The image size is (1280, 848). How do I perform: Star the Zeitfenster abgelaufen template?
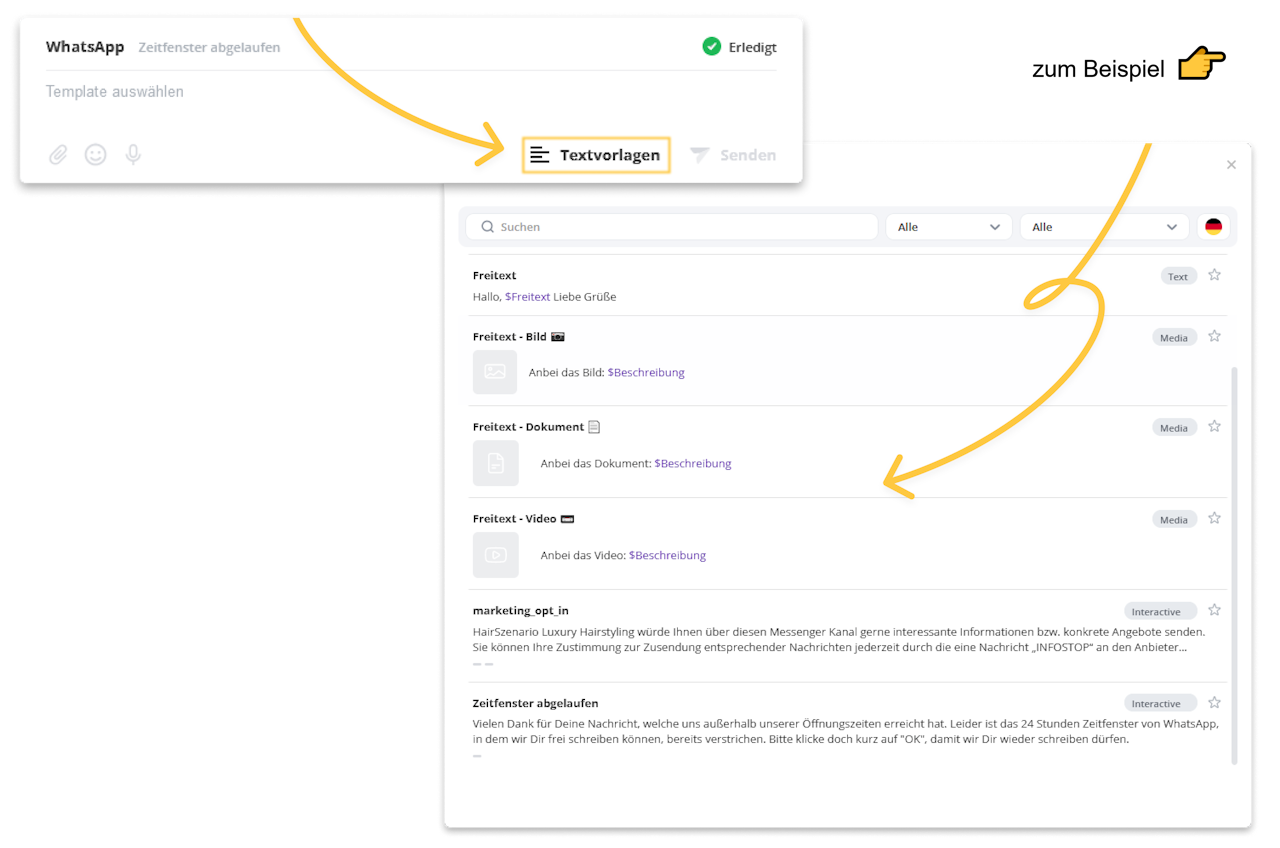(1215, 703)
